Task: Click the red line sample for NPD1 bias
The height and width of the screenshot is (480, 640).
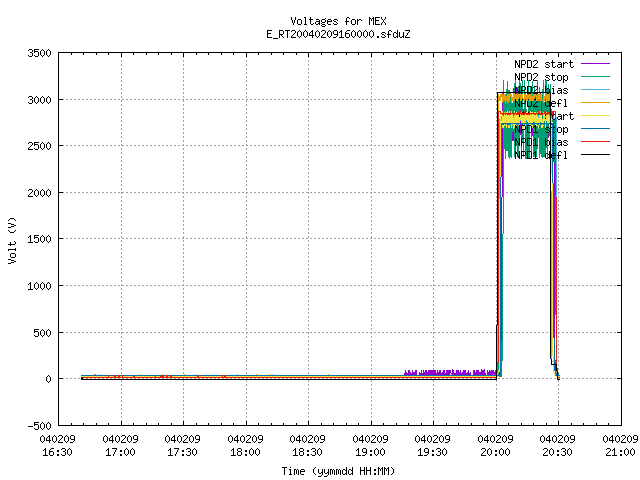Action: tap(595, 142)
